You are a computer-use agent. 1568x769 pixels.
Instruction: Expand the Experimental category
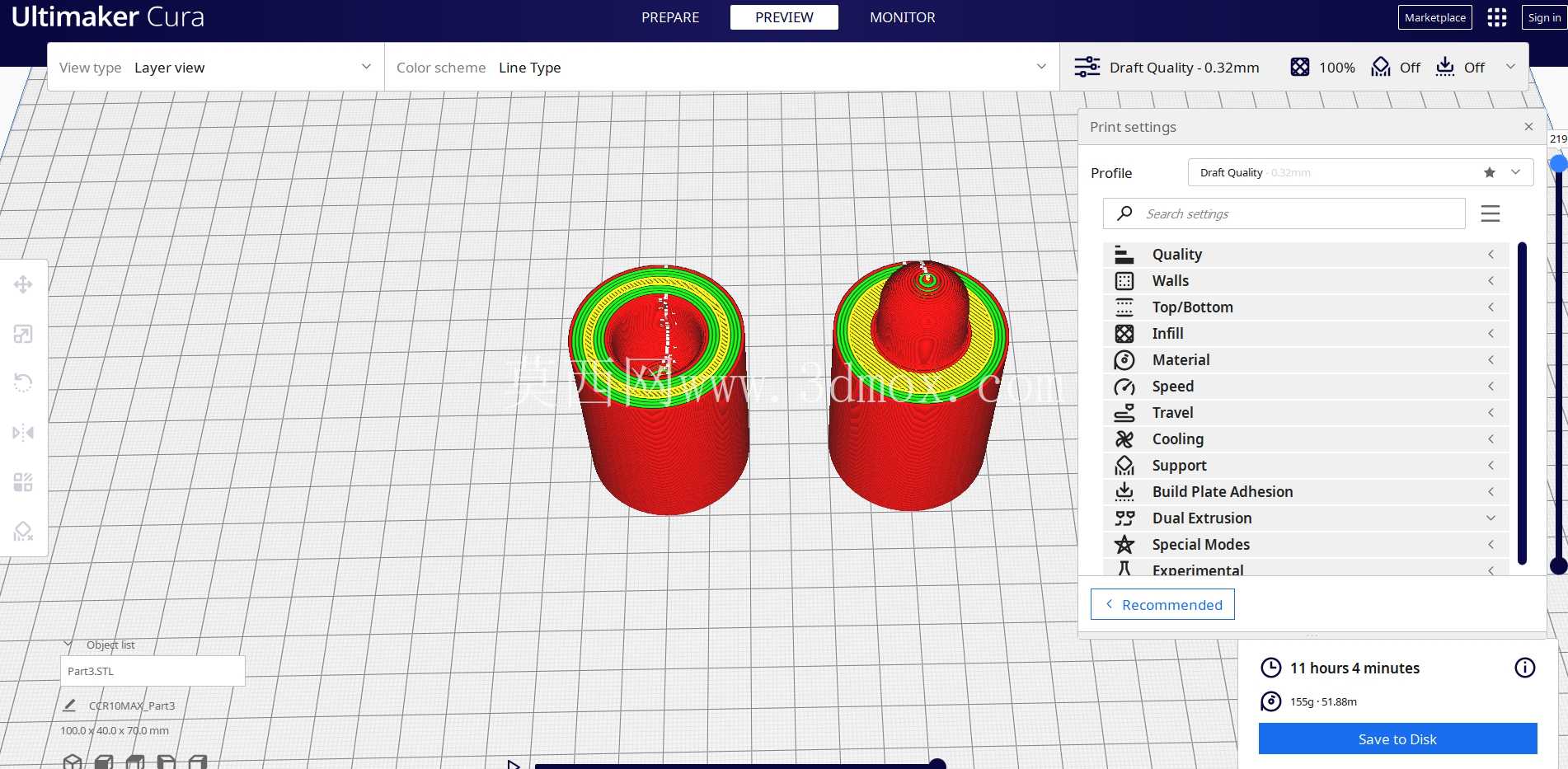(1306, 568)
